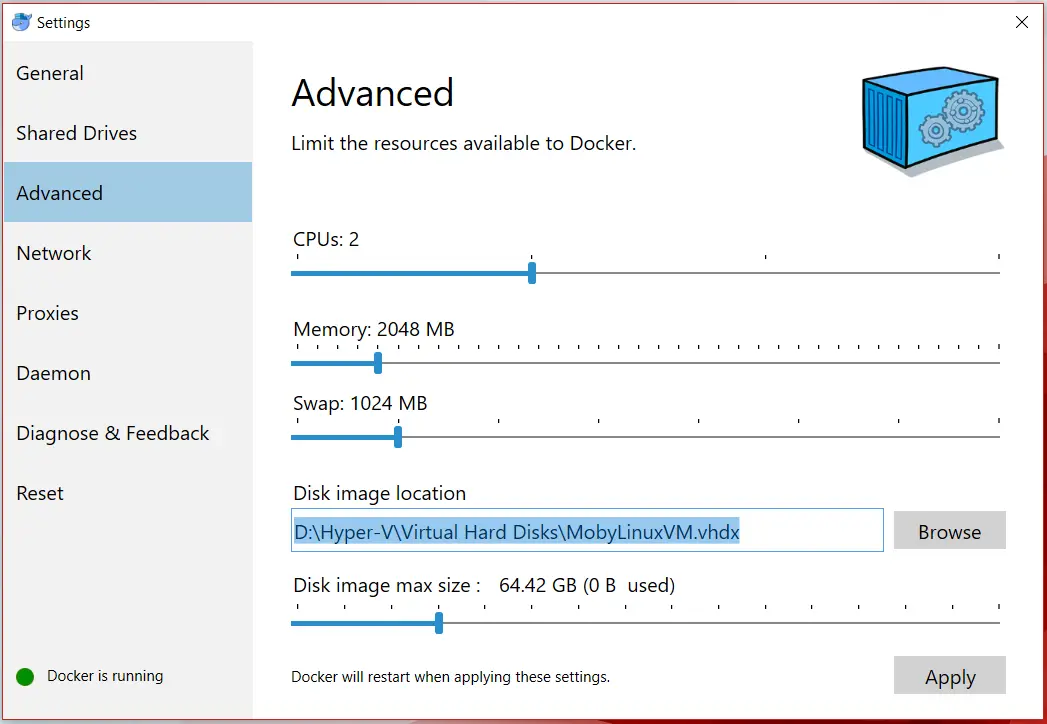Open the General settings section
Image resolution: width=1047 pixels, height=724 pixels.
pos(49,73)
